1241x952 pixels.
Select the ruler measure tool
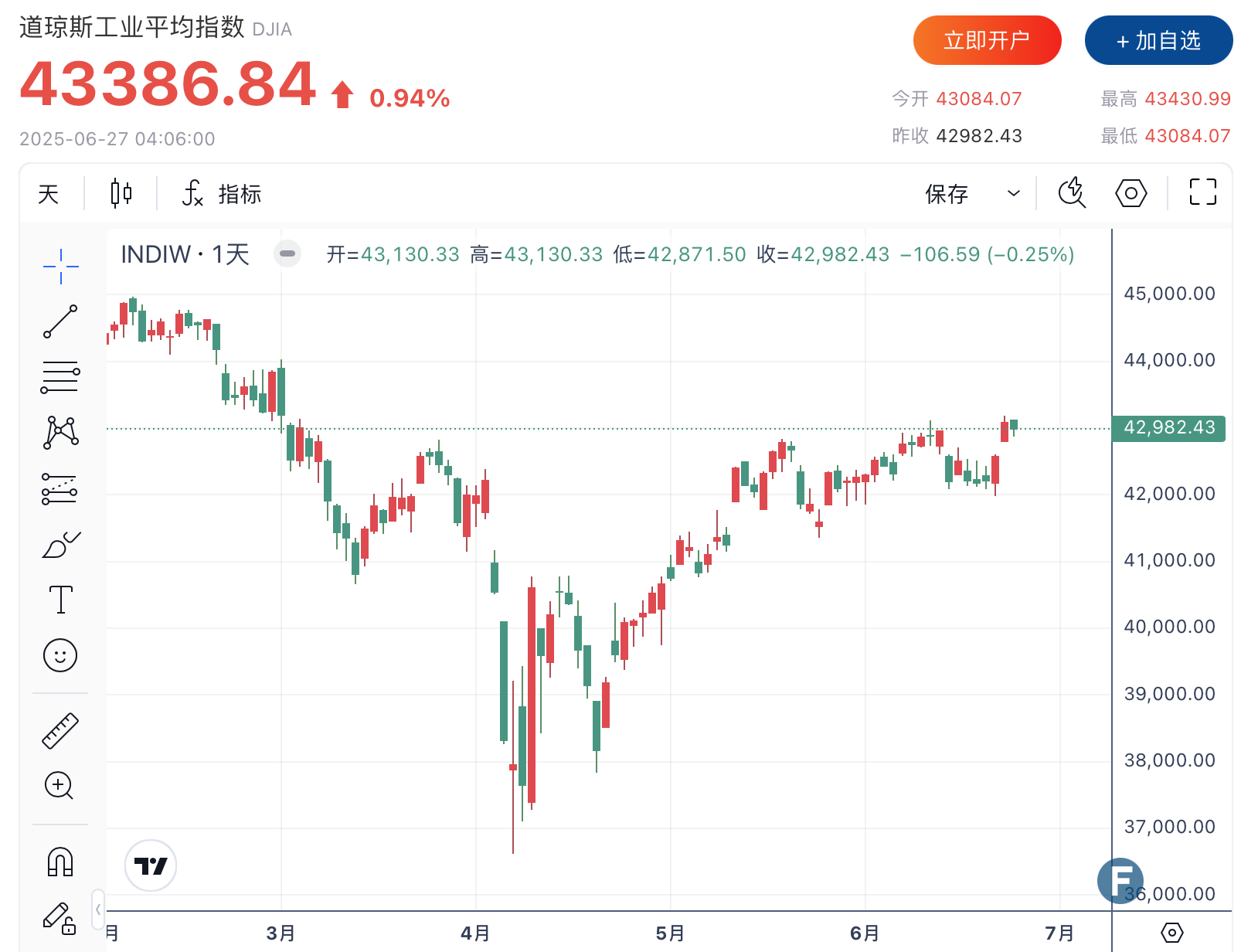pyautogui.click(x=60, y=730)
